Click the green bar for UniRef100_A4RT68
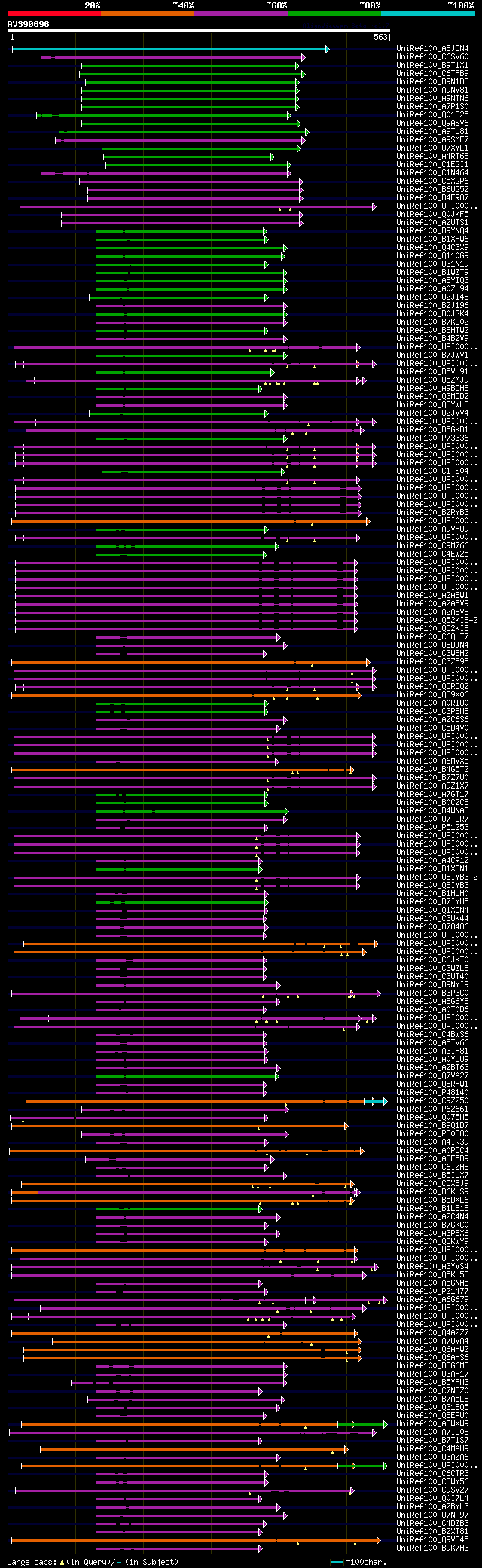 (189, 157)
